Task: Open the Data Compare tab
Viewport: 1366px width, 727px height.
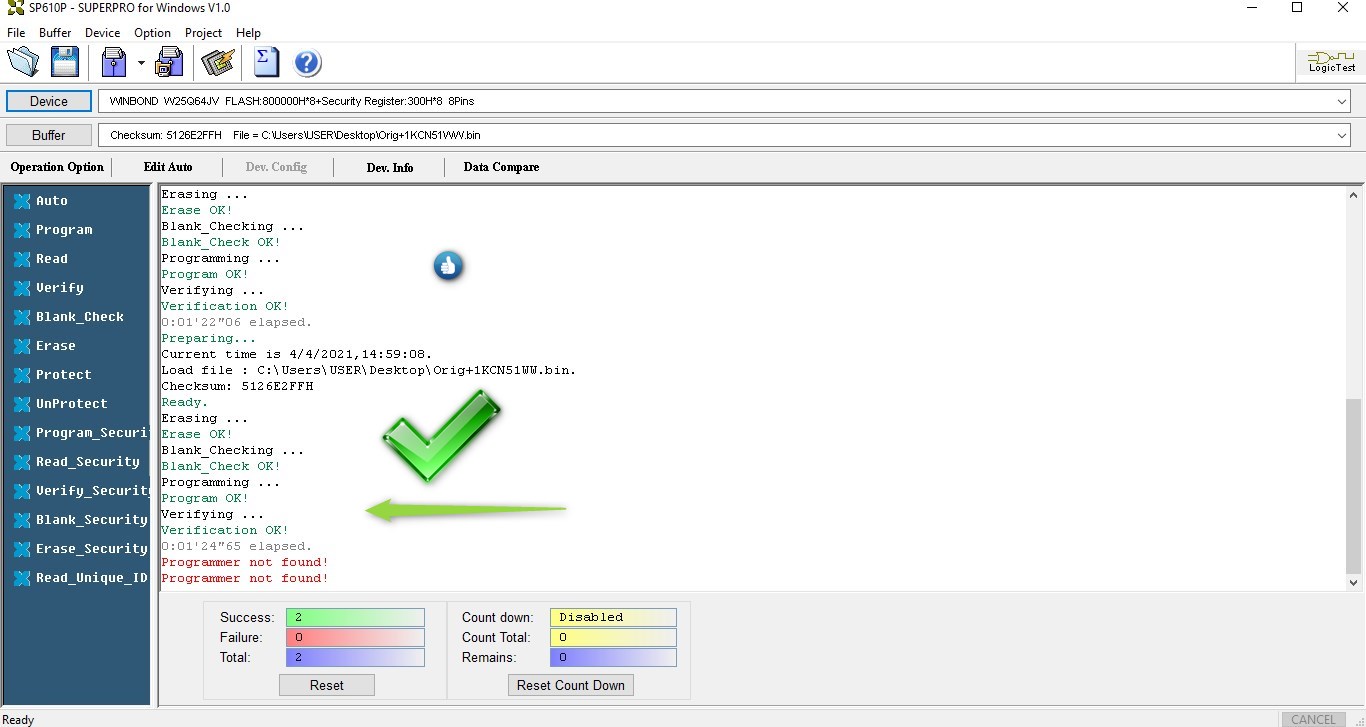Action: coord(501,167)
